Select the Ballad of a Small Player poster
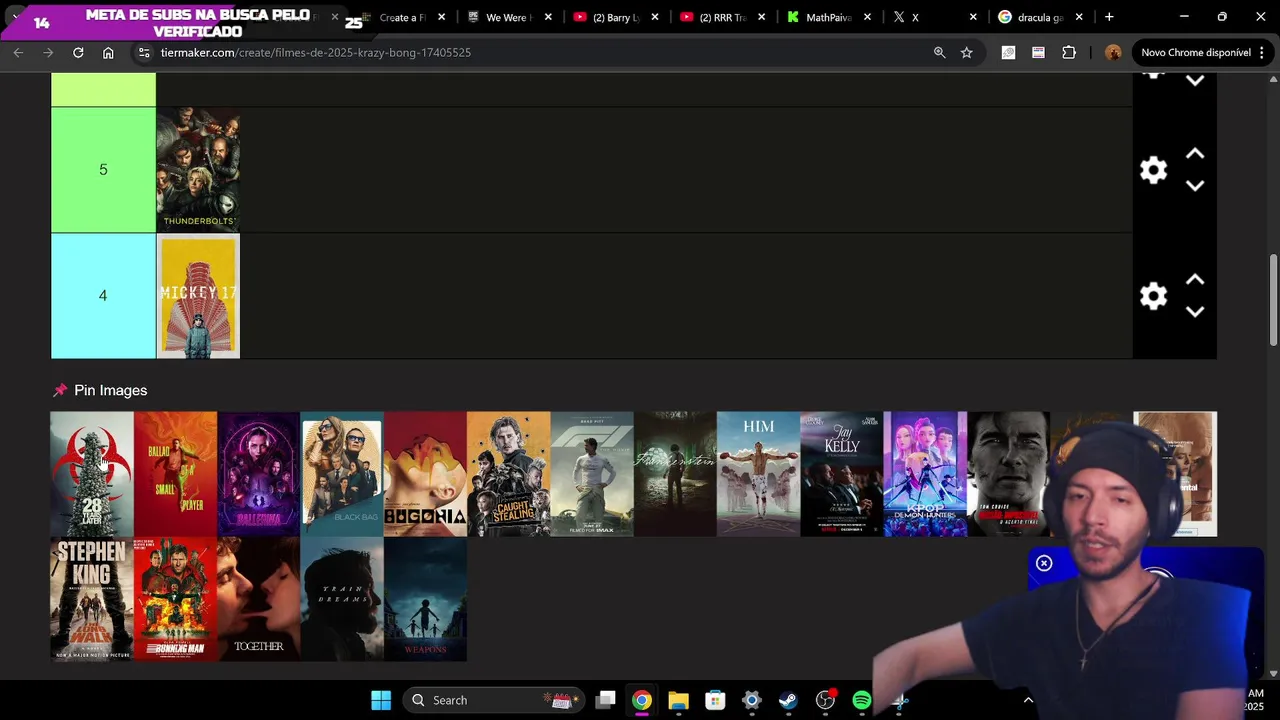 [x=175, y=474]
